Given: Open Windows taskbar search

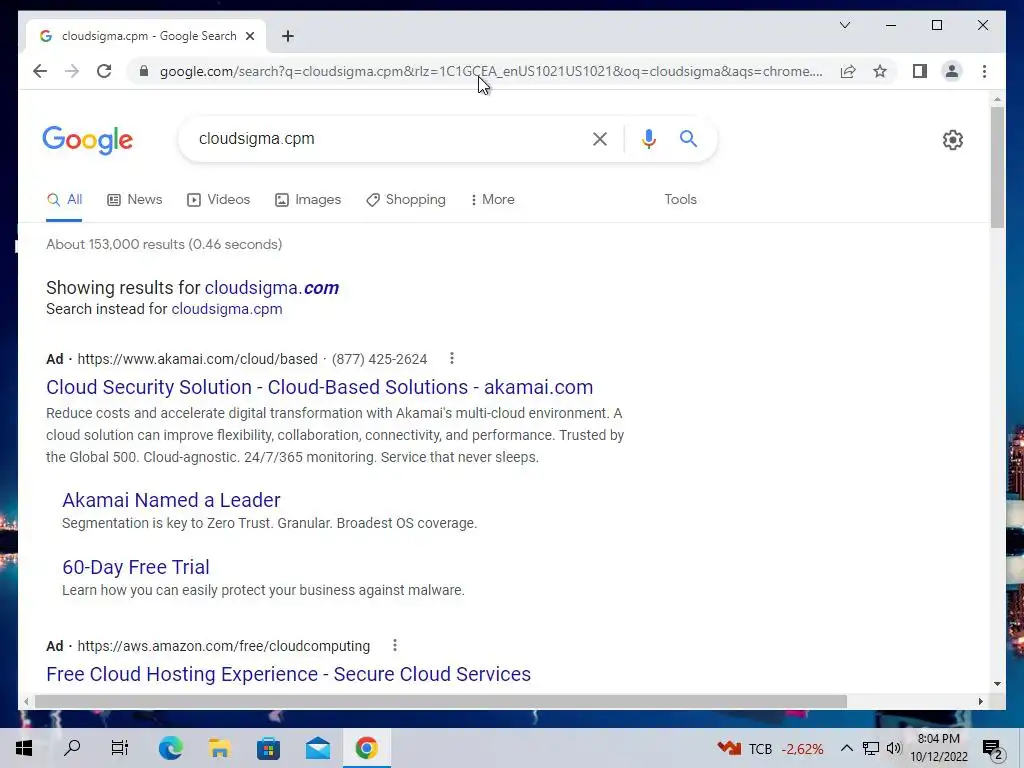Looking at the screenshot, I should coord(72,748).
